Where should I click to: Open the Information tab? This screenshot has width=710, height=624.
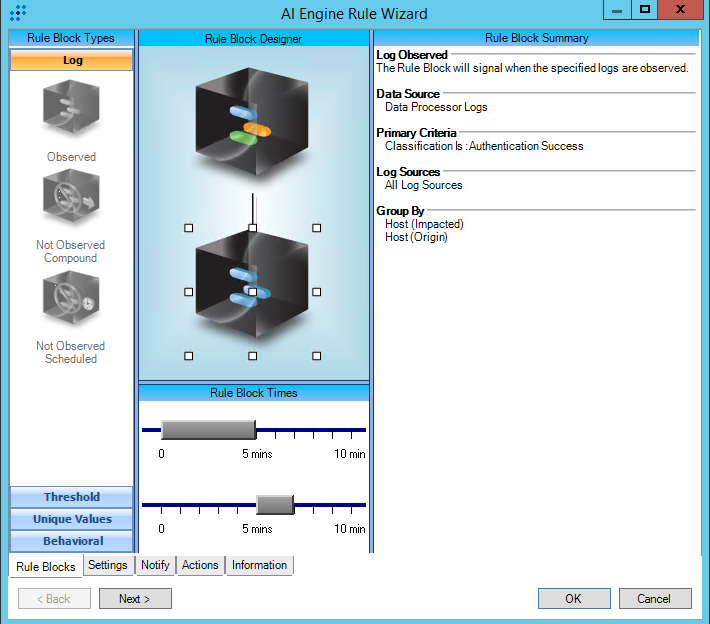[259, 565]
